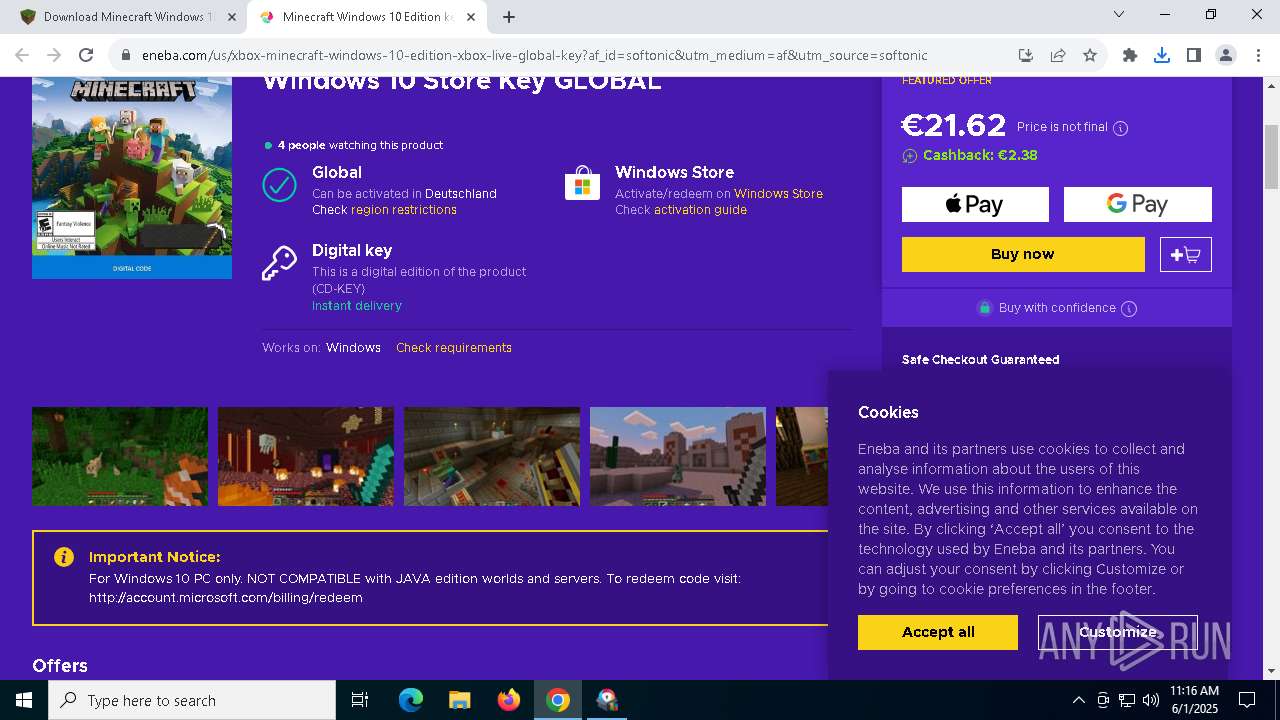Customize cookie preferences
This screenshot has height=720, width=1280.
click(1118, 632)
